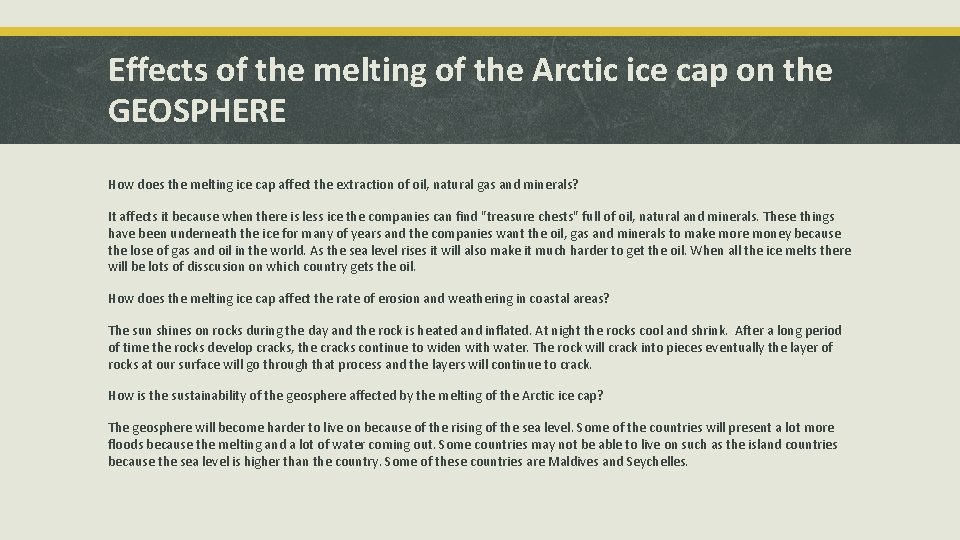
Task: Click the dark chalkboard title banner
Action: [x=480, y=89]
